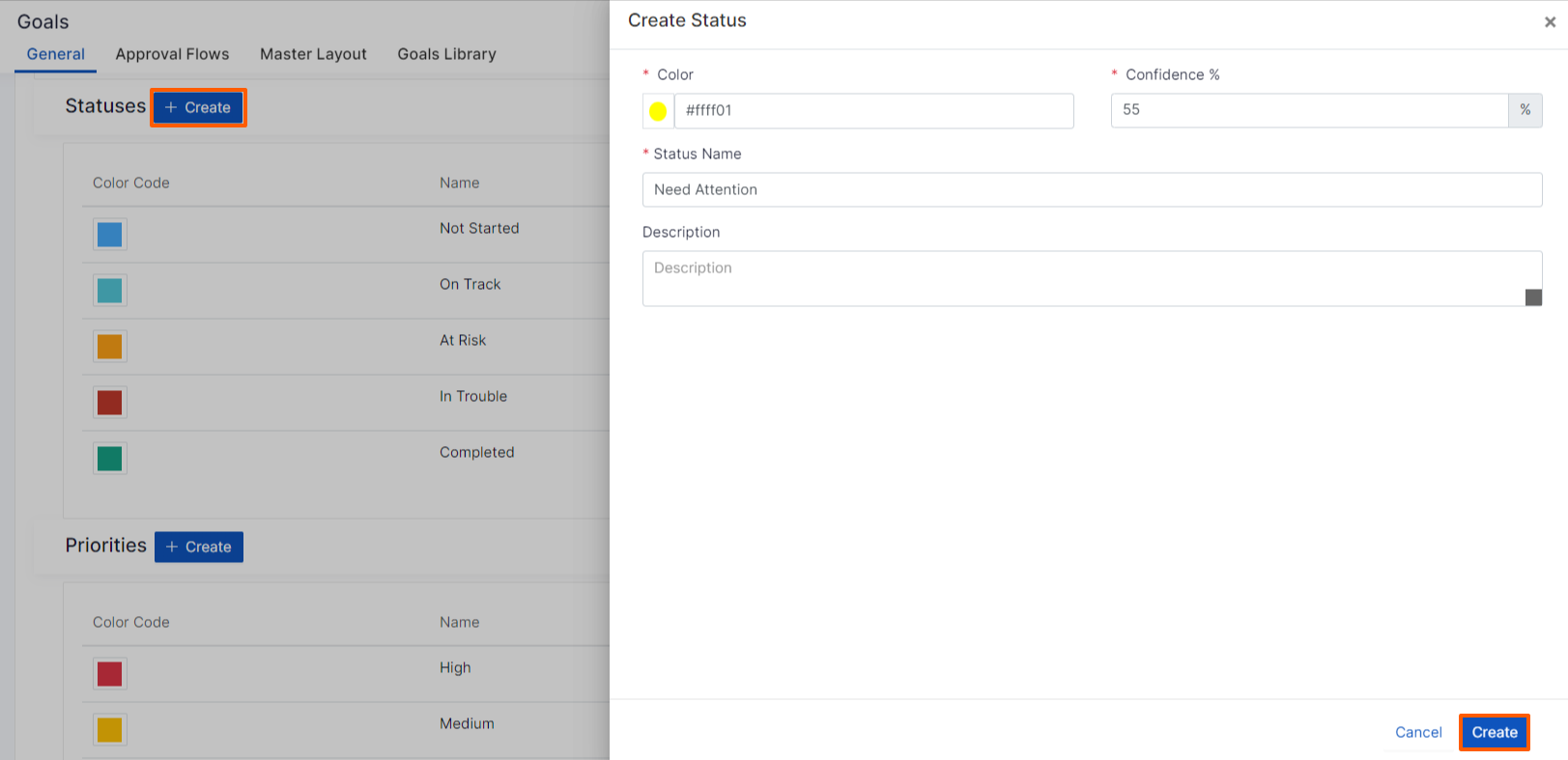The height and width of the screenshot is (760, 1568).
Task: Click Create button next to Statuses
Action: click(x=198, y=107)
